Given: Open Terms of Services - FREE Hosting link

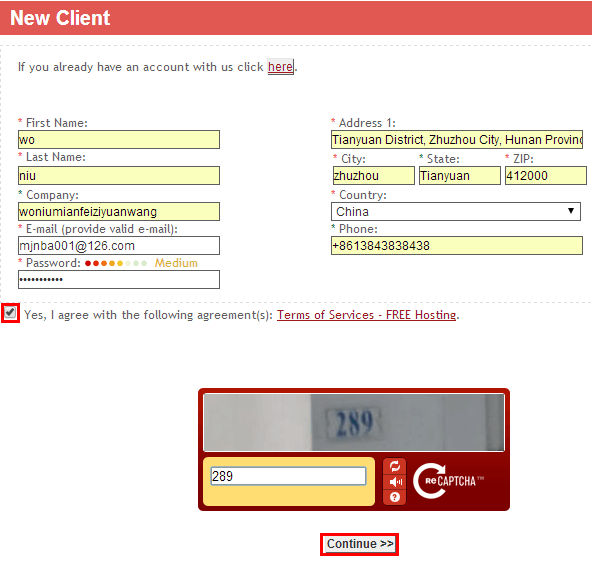Looking at the screenshot, I should 367,315.
